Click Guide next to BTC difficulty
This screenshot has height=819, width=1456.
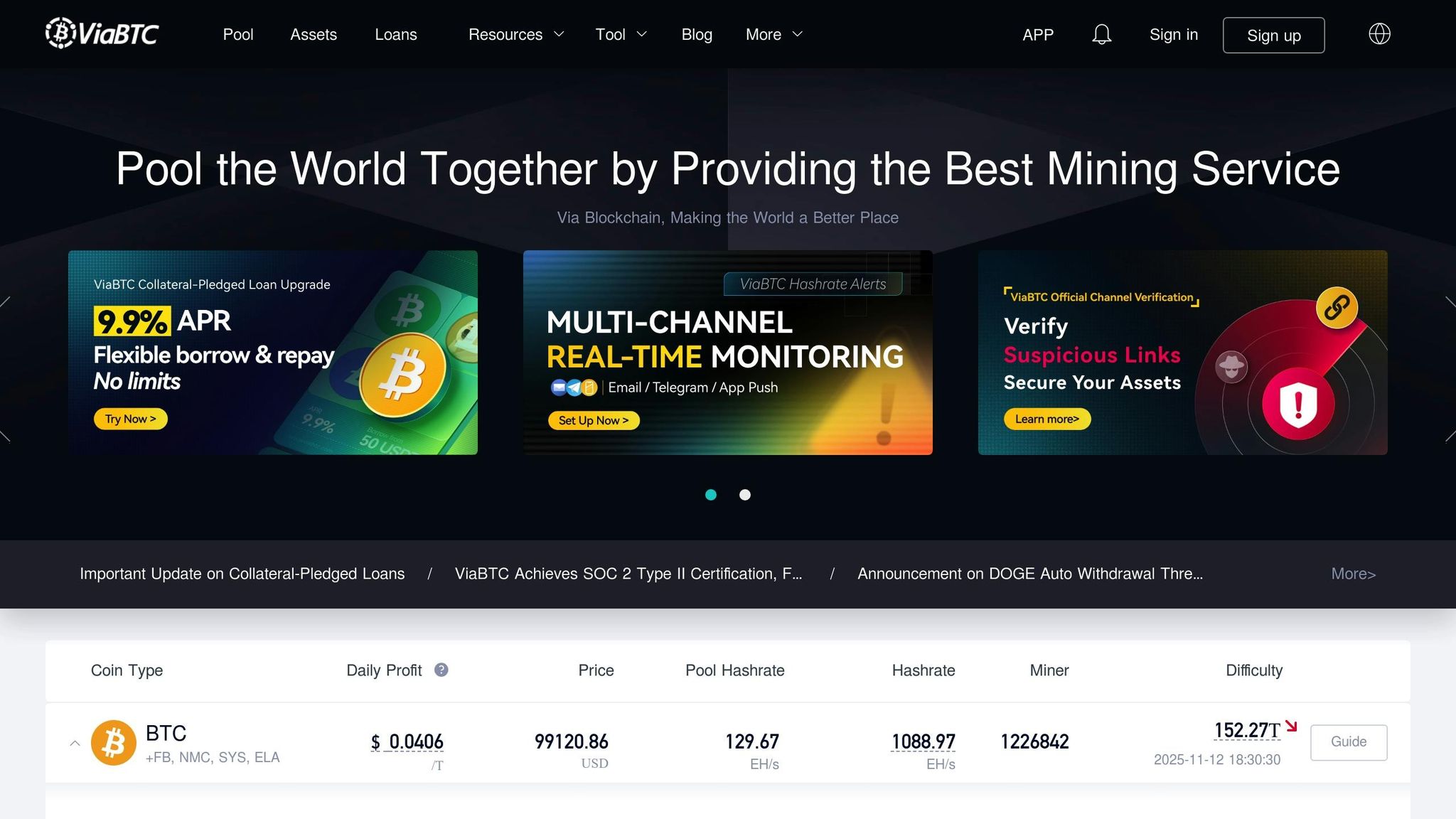click(x=1348, y=742)
